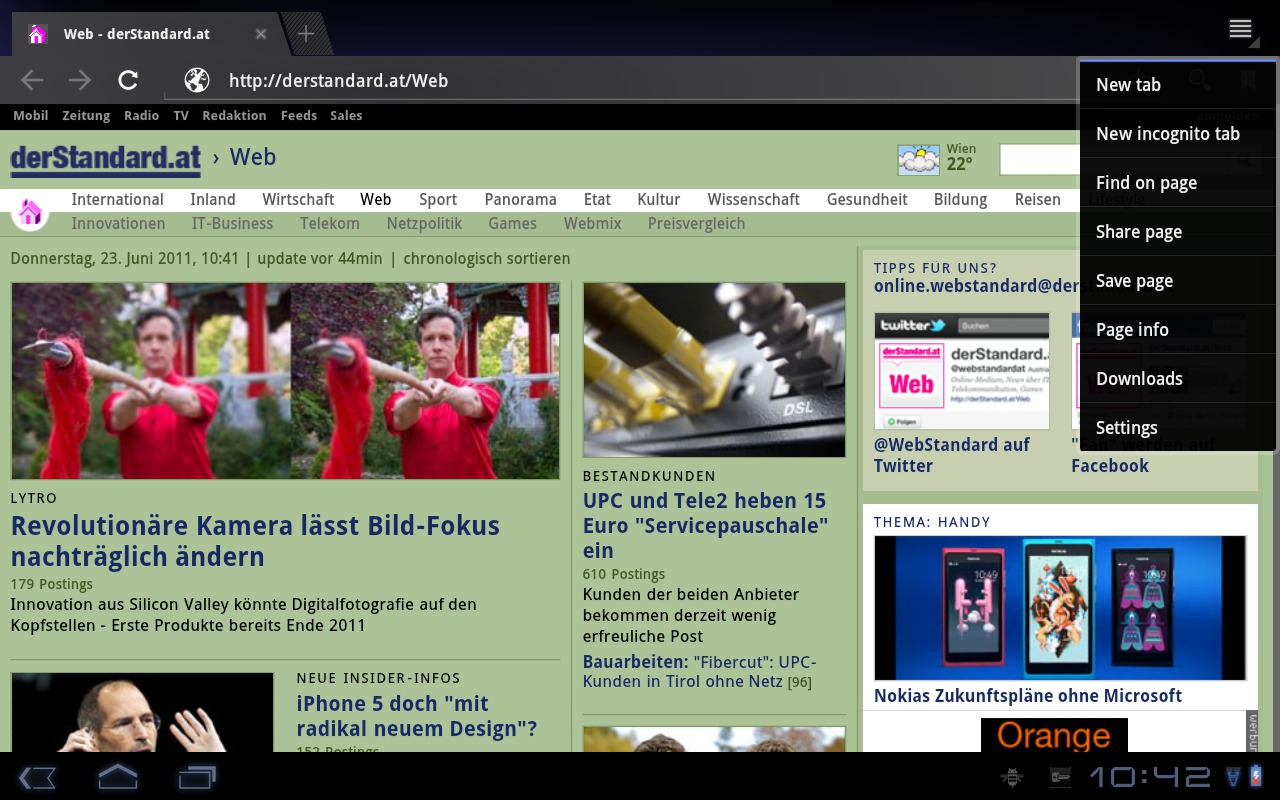The width and height of the screenshot is (1280, 800).
Task: Open the 'Telekom' subsection
Action: point(330,224)
